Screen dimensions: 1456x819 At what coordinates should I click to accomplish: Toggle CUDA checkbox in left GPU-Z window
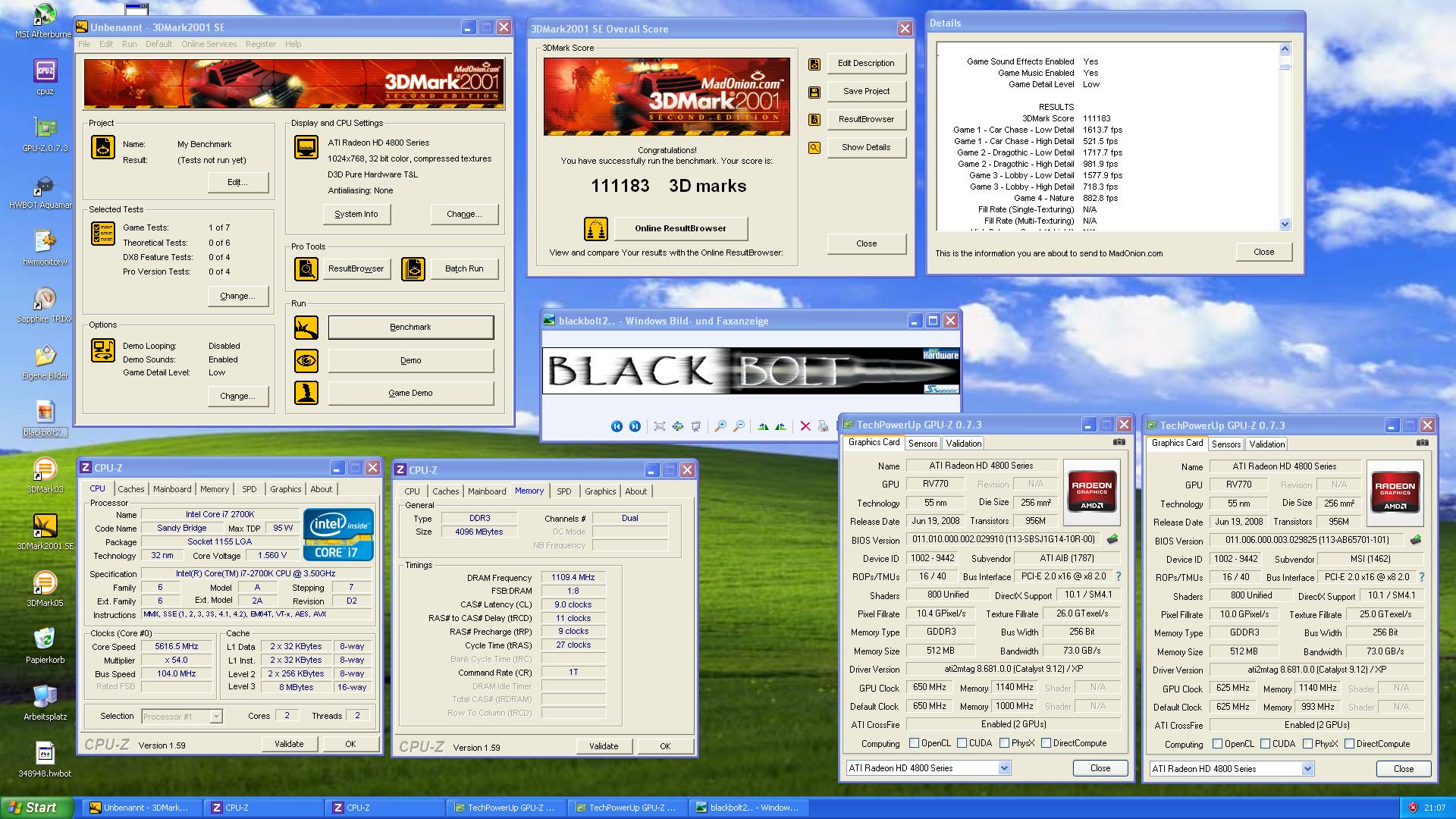click(962, 743)
